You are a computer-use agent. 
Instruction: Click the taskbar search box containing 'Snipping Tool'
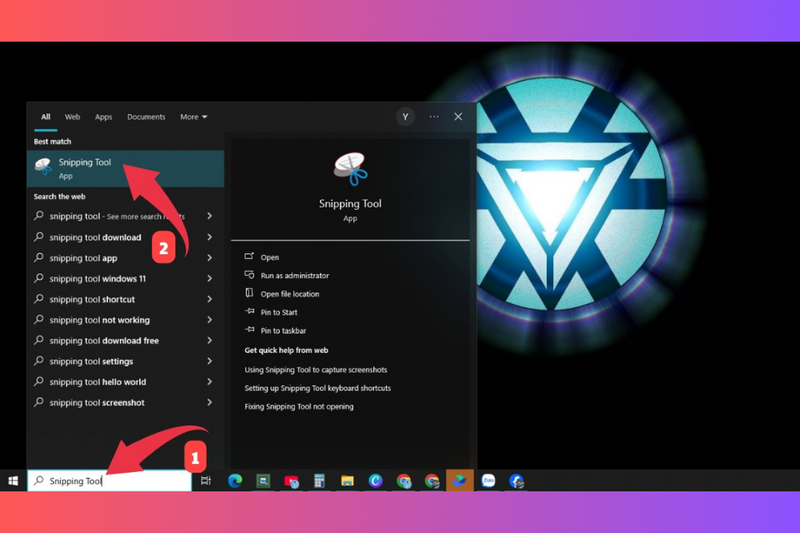pyautogui.click(x=109, y=480)
